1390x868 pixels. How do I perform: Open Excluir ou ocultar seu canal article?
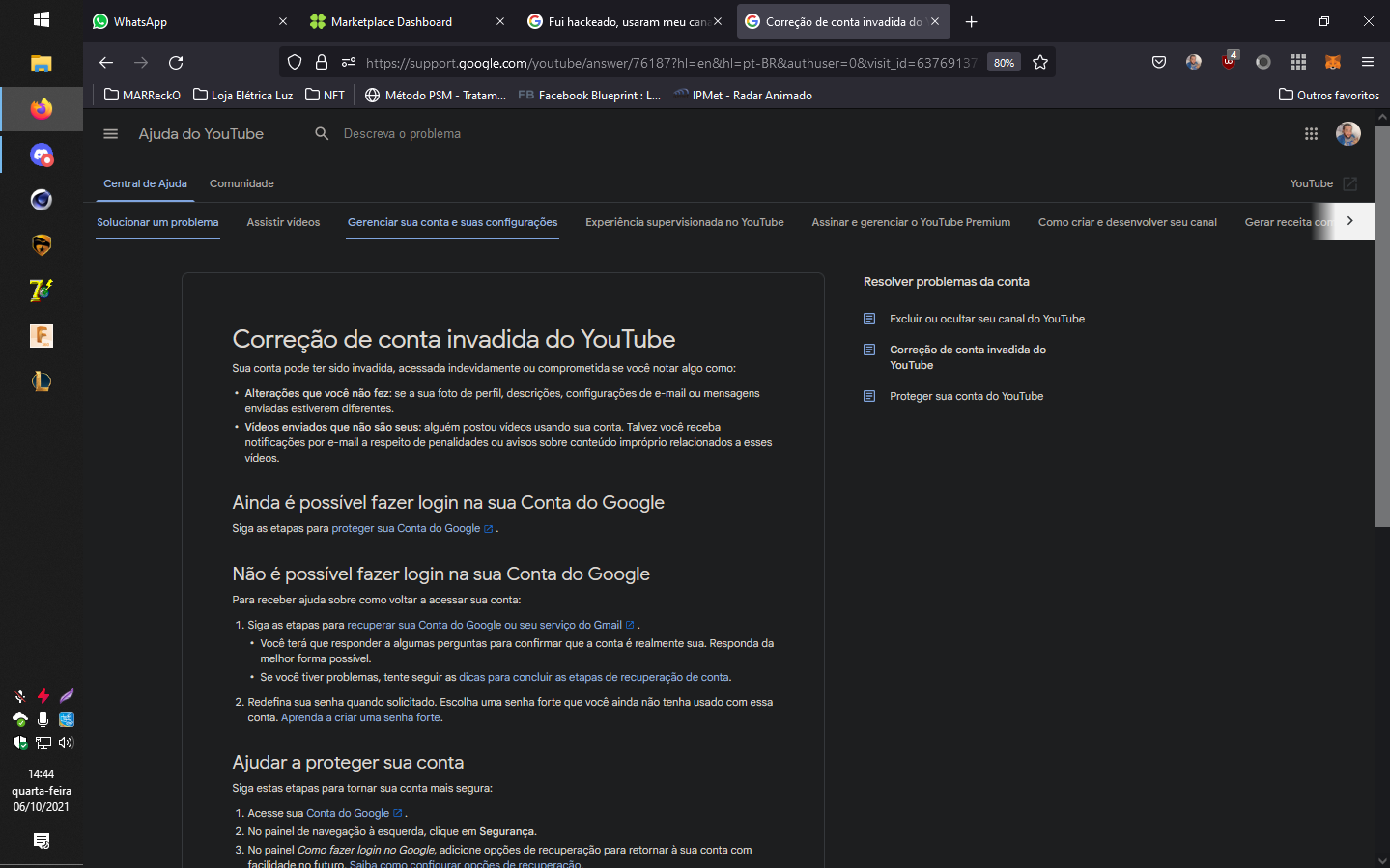[987, 319]
